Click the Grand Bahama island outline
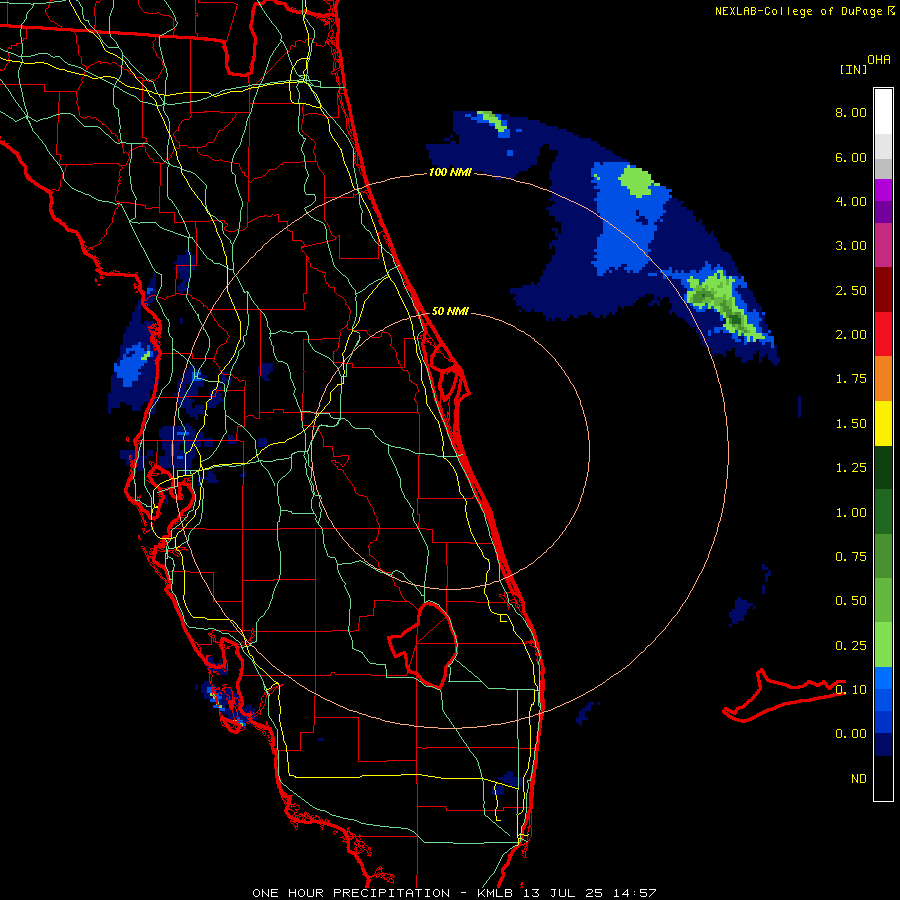The width and height of the screenshot is (900, 900). [x=783, y=696]
